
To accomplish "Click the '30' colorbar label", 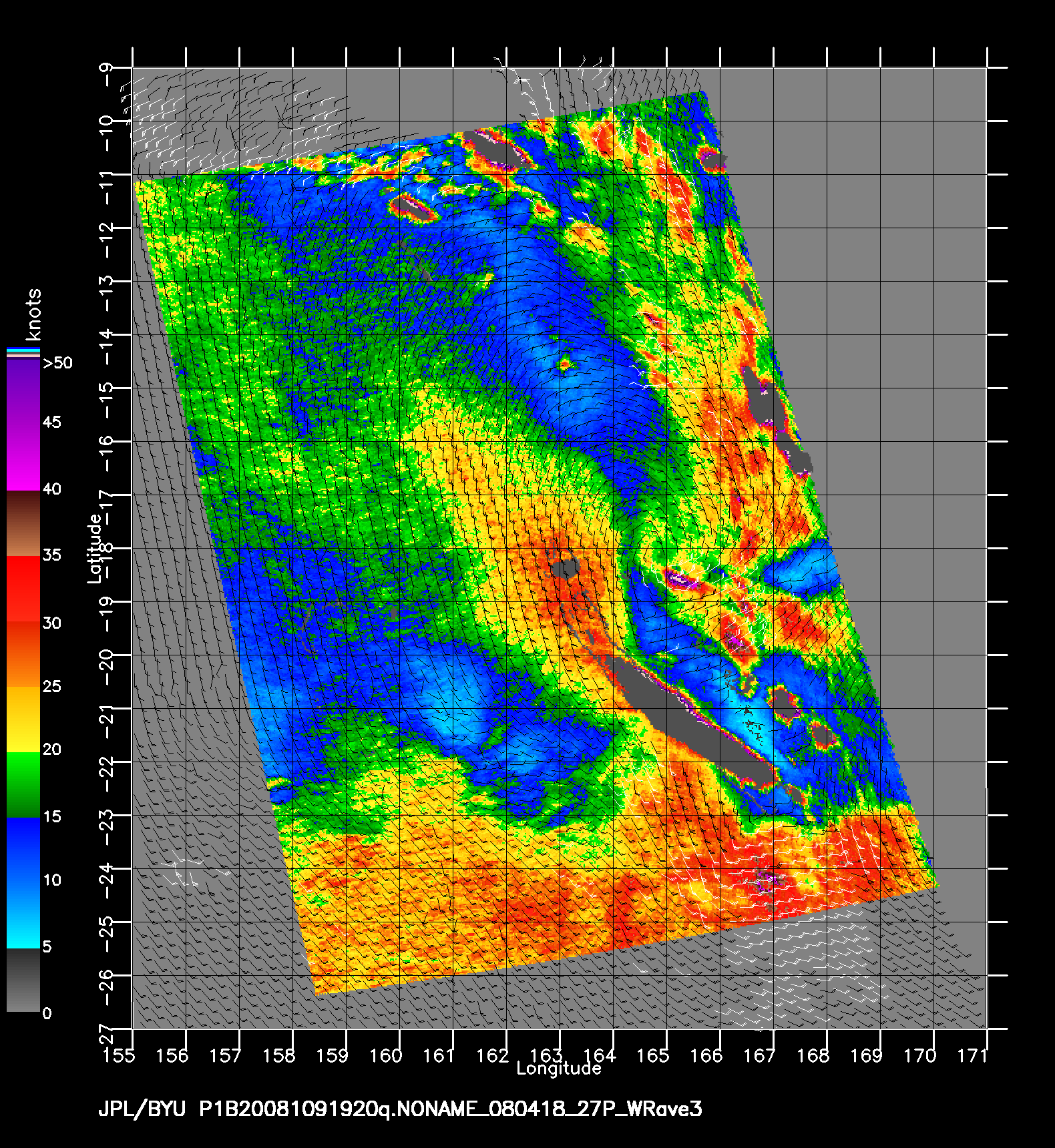I will click(x=52, y=623).
